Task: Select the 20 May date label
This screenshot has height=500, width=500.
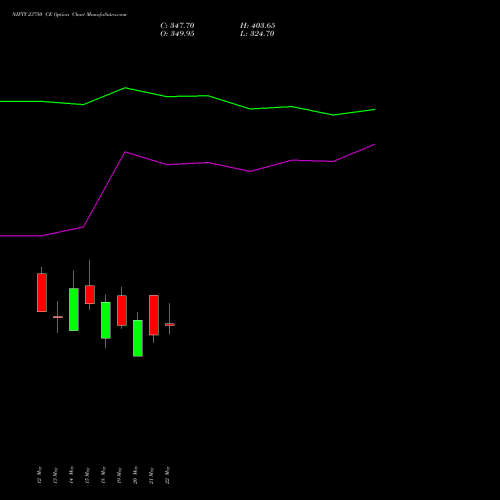Action: click(x=135, y=475)
